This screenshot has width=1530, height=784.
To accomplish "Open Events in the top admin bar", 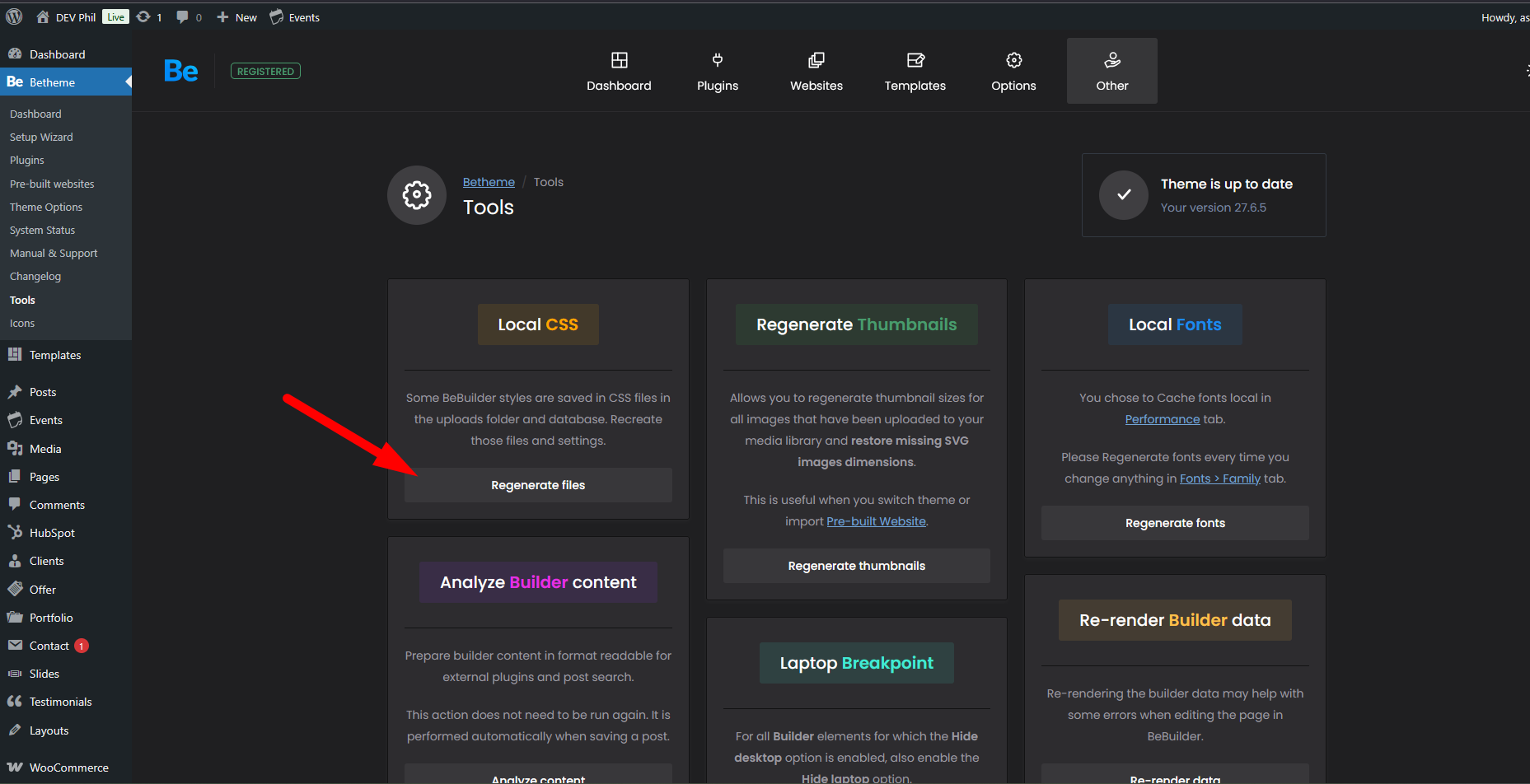I will point(294,17).
